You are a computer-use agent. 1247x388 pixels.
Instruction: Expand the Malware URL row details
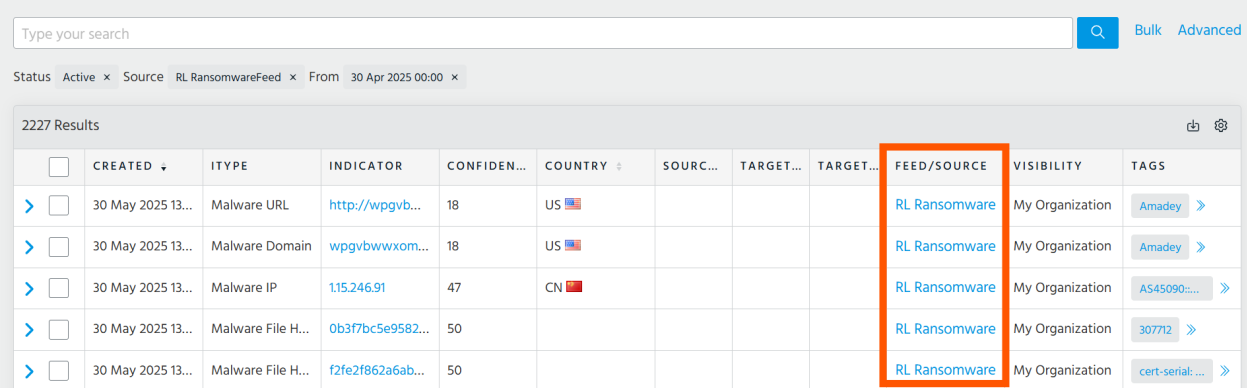29,206
